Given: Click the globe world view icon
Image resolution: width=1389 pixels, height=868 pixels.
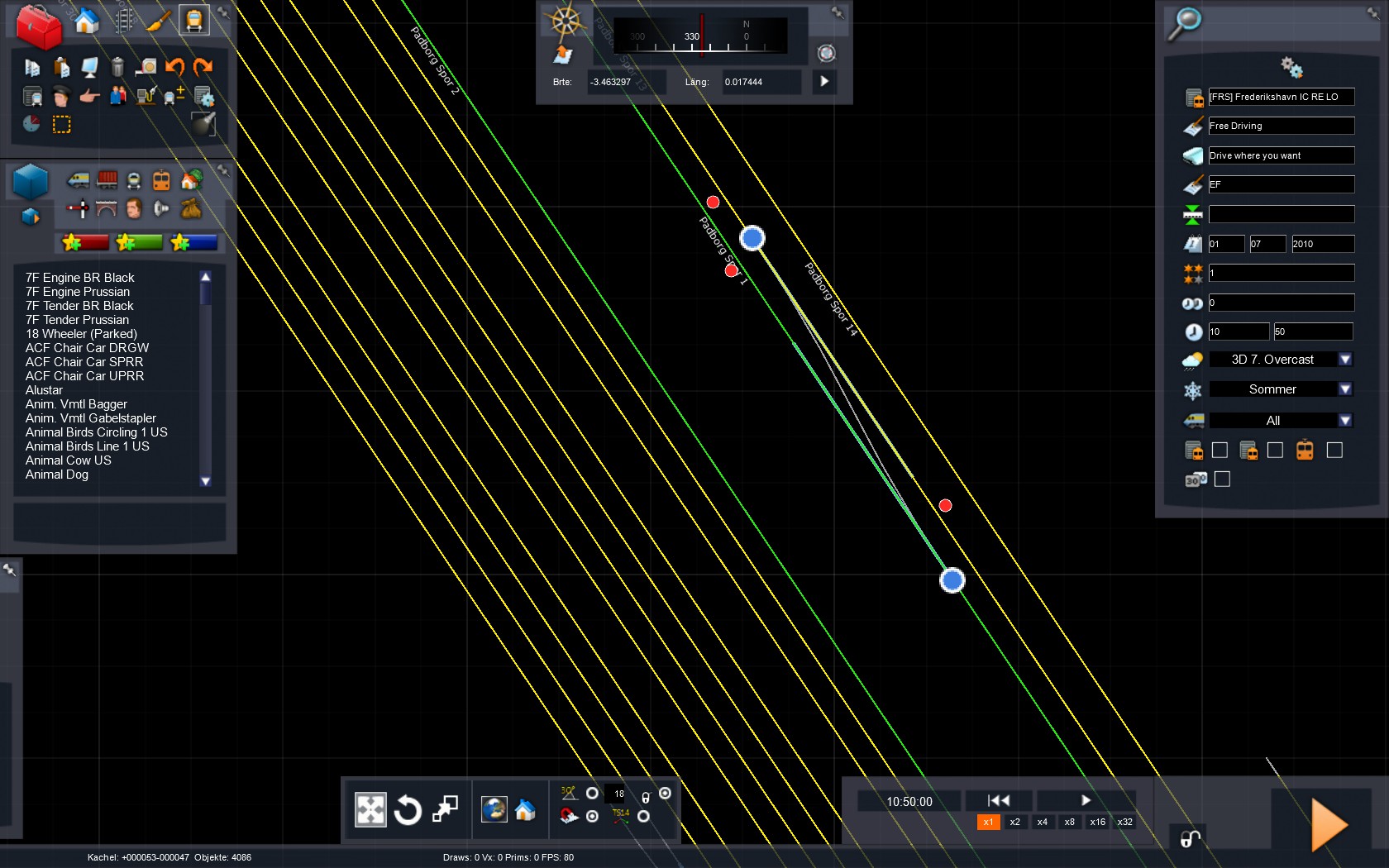Looking at the screenshot, I should point(494,809).
